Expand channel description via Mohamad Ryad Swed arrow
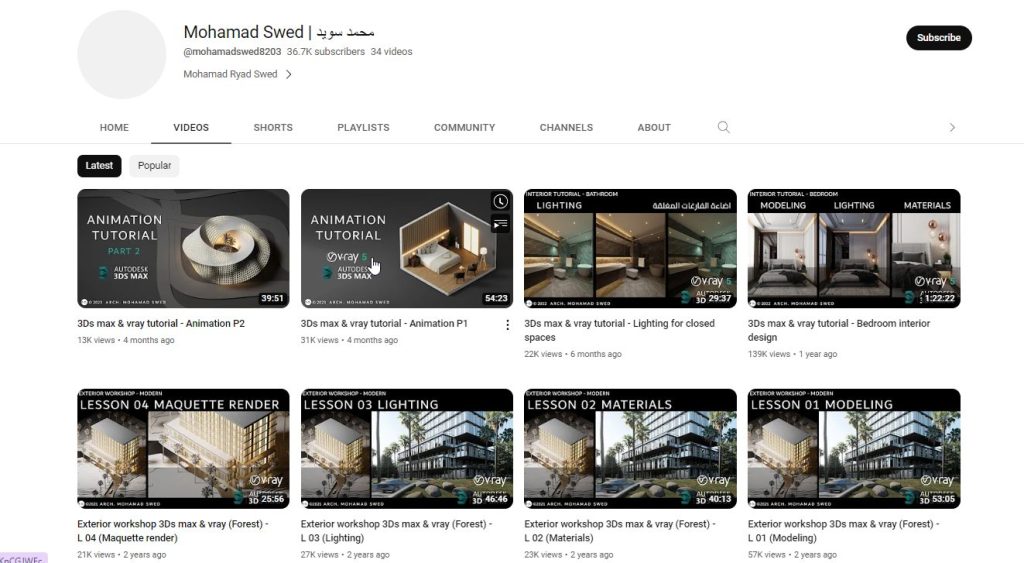Image resolution: width=1024 pixels, height=563 pixels. 289,74
